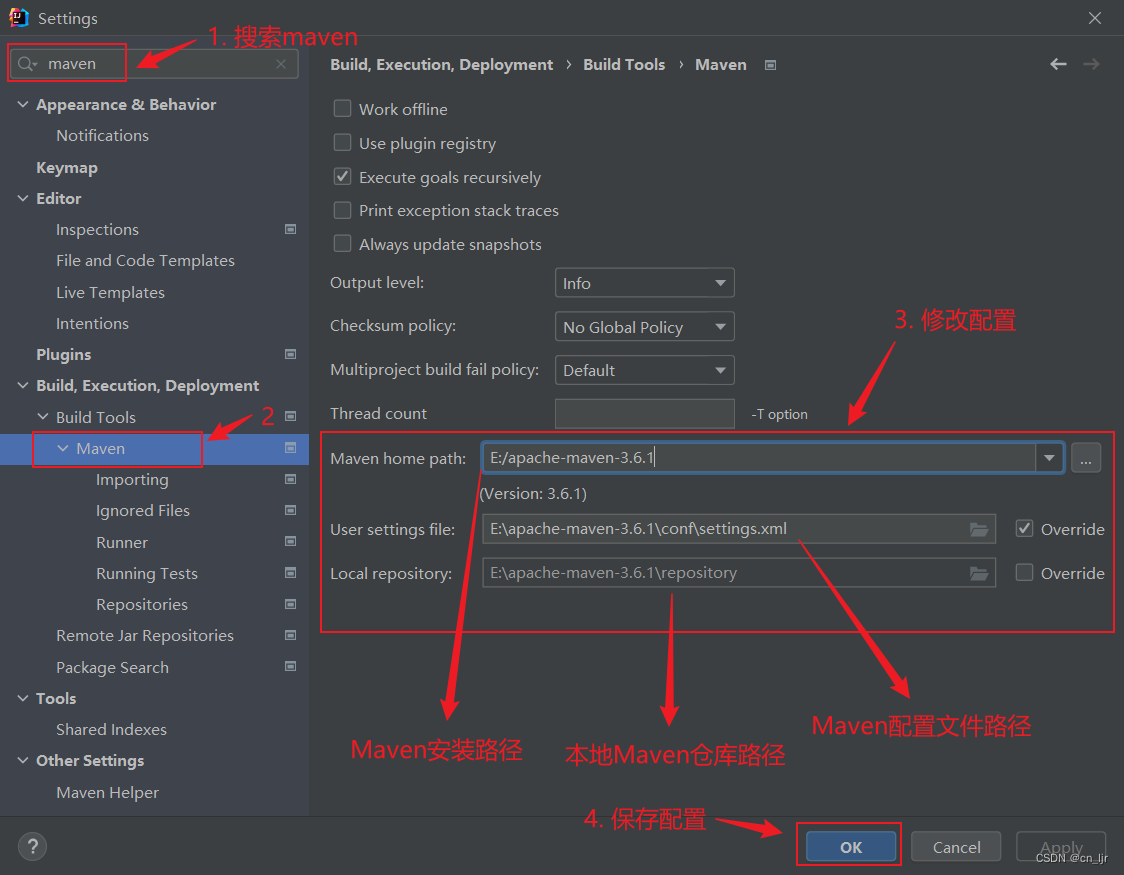Viewport: 1124px width, 875px height.
Task: Open Checksum policy dropdown
Action: tap(644, 327)
